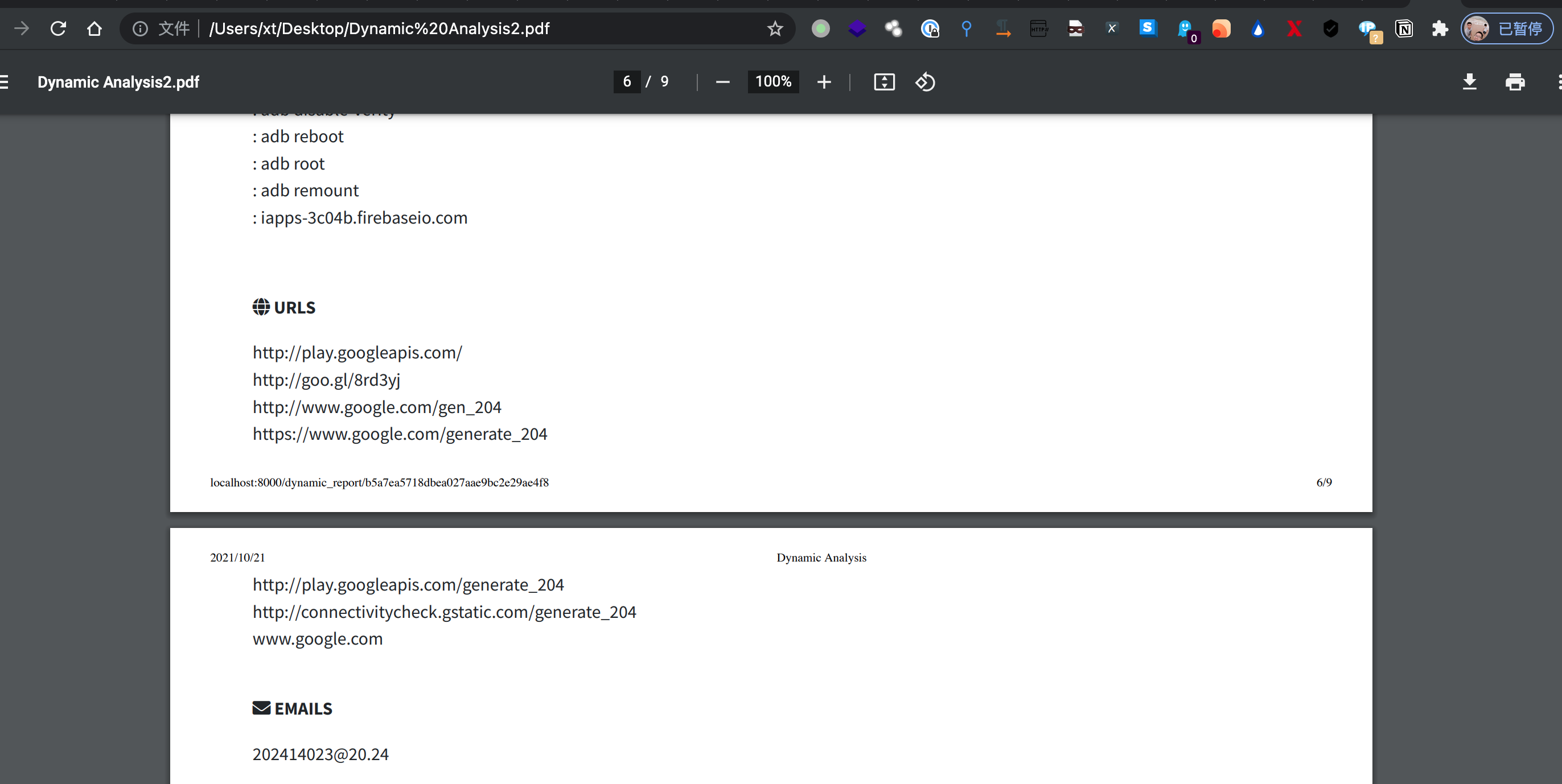The image size is (1562, 784).
Task: Edit the PDF zoom percentage field
Action: [773, 82]
